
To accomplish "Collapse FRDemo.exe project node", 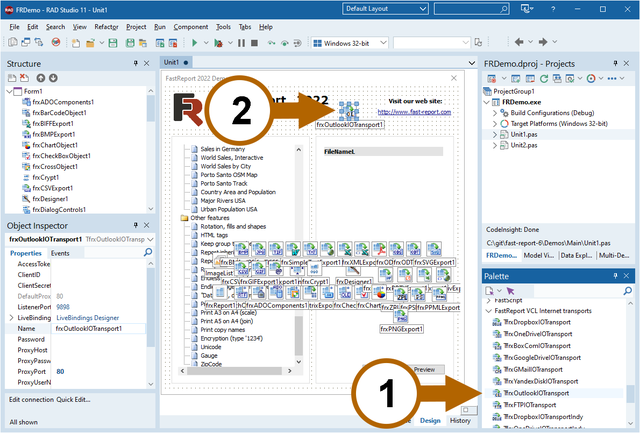I will pos(487,102).
